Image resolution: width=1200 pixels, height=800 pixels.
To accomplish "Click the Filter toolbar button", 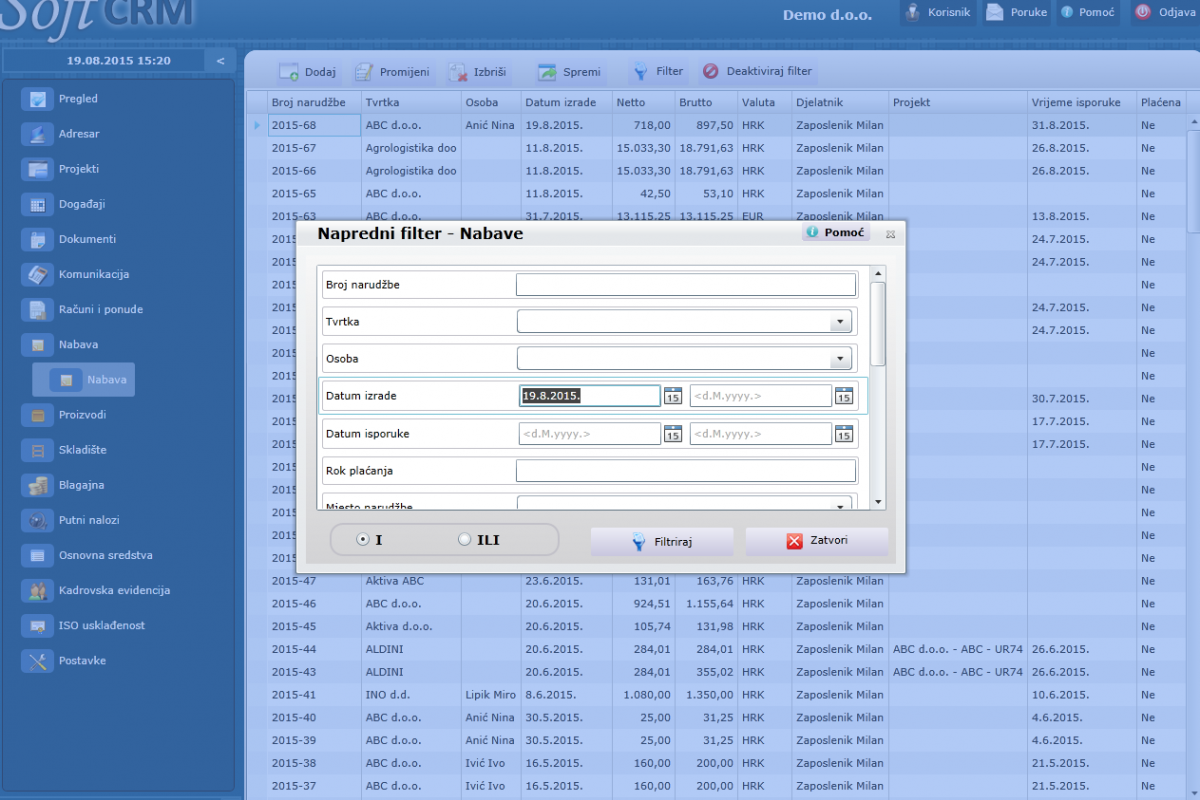I will (x=657, y=72).
